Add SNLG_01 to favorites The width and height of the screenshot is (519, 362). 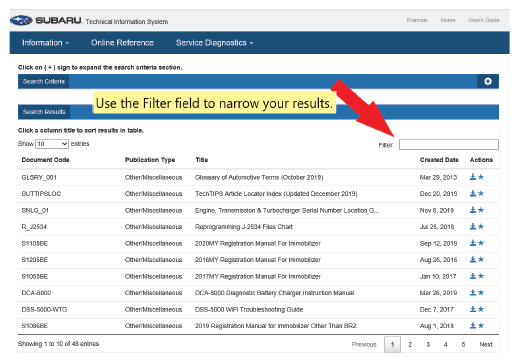click(481, 210)
